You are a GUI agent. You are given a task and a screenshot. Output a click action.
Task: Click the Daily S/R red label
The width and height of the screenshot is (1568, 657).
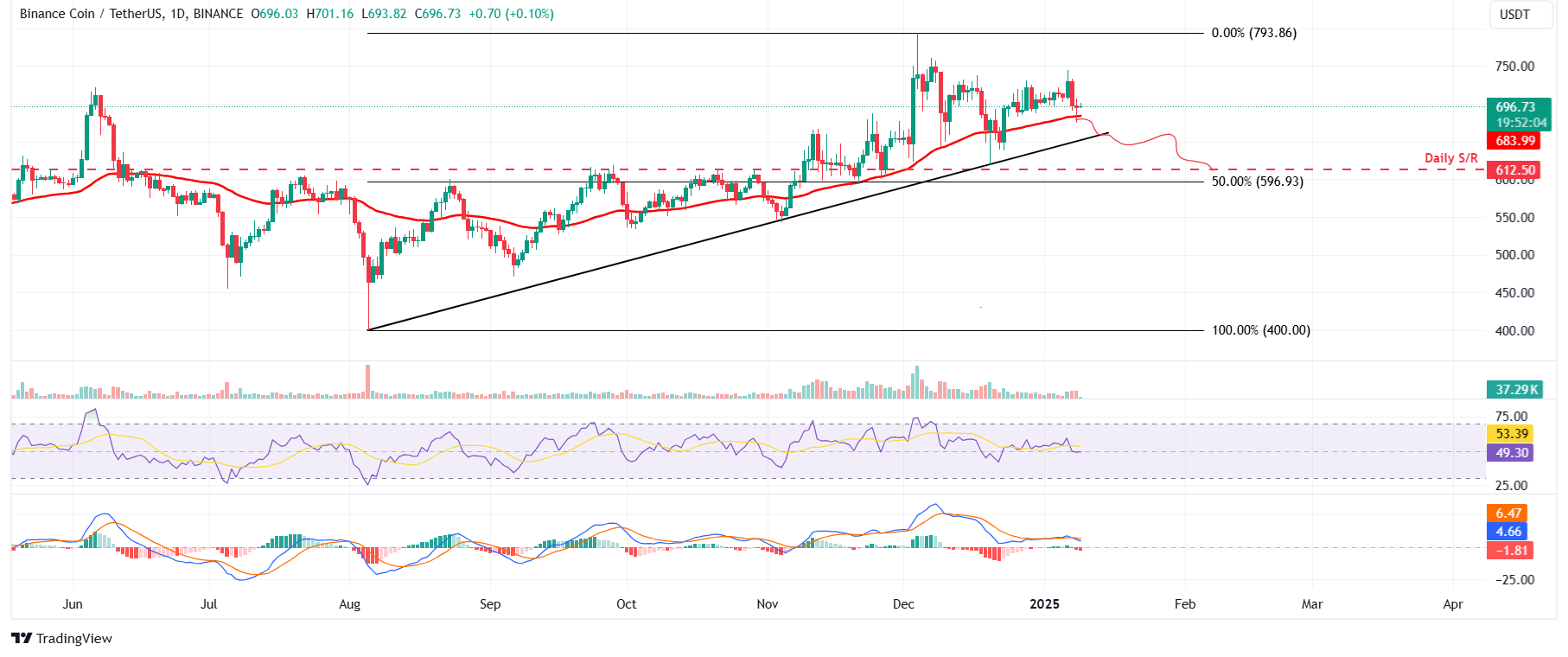1451,158
